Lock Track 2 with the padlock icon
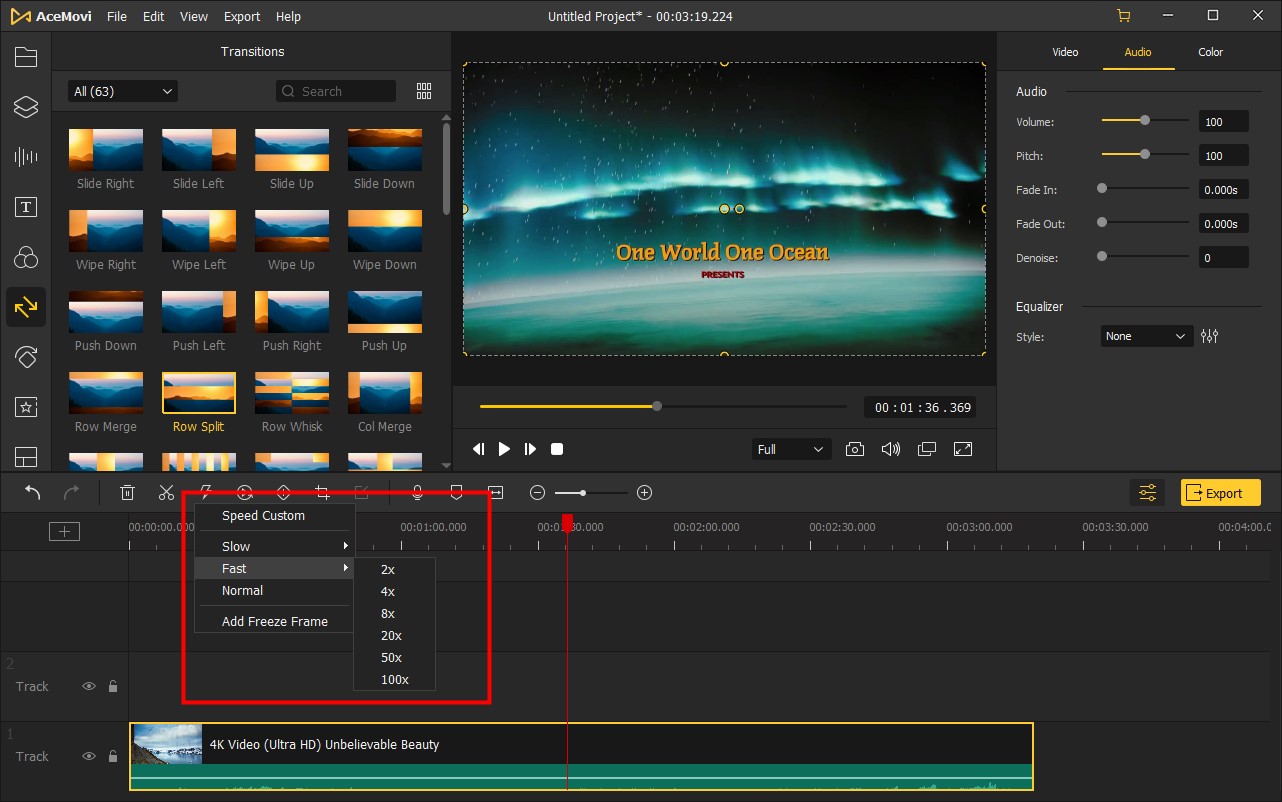1282x802 pixels. 113,687
